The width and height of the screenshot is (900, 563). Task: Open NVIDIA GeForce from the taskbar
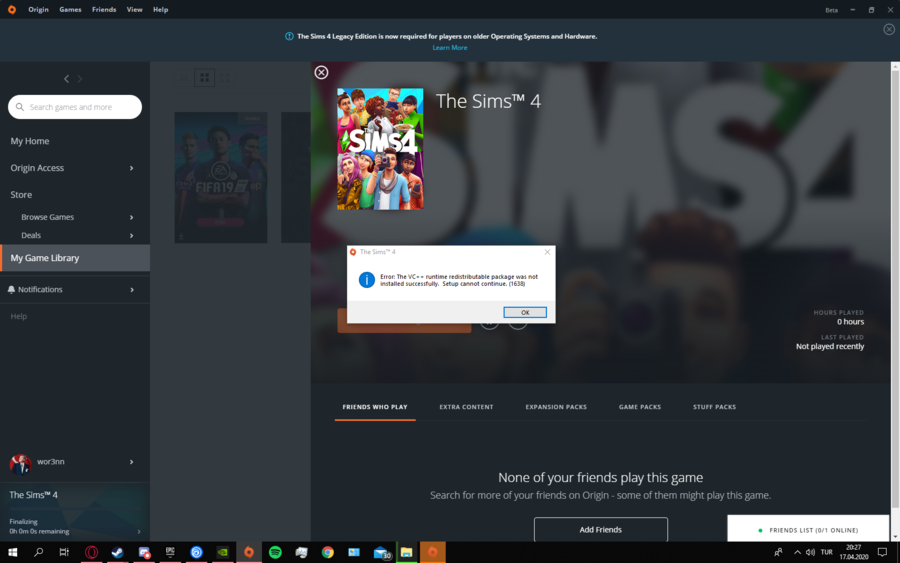(x=223, y=552)
